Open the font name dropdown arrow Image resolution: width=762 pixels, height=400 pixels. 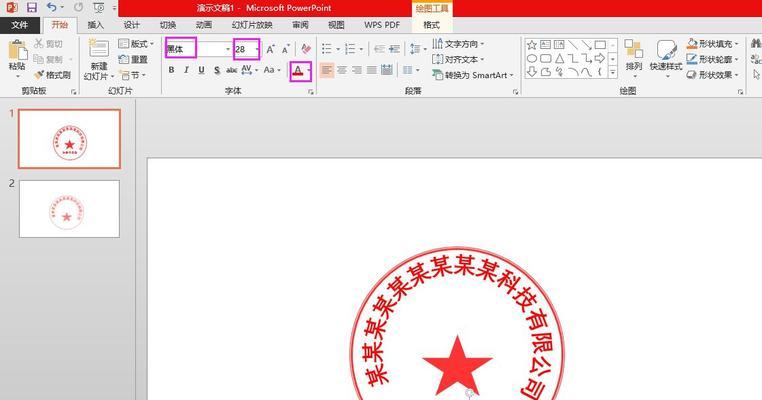(227, 49)
